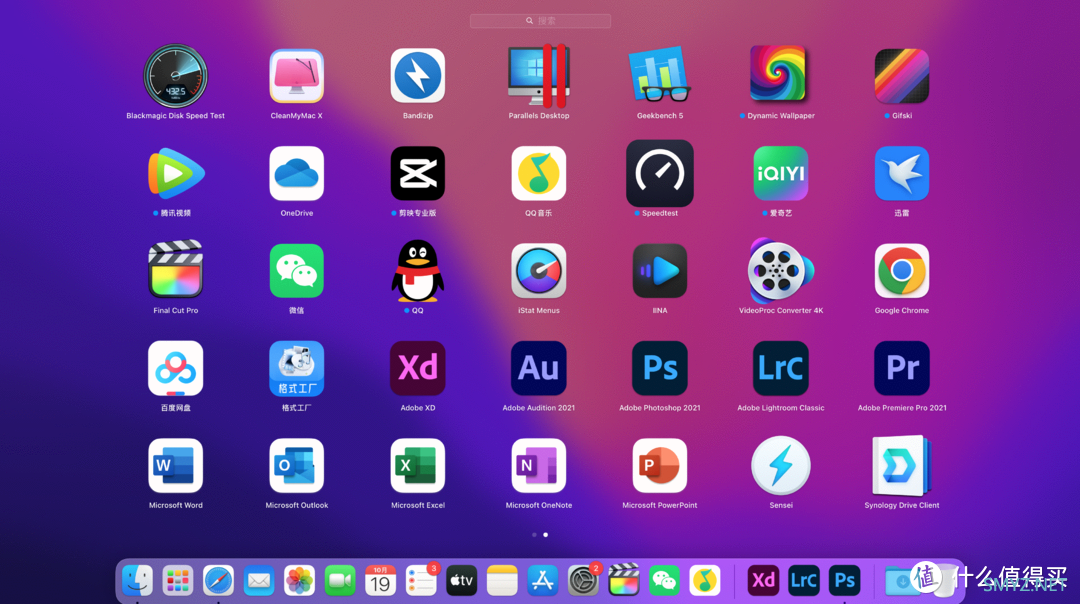Launch 微信 from the Launchpad grid
The image size is (1080, 604).
[297, 271]
